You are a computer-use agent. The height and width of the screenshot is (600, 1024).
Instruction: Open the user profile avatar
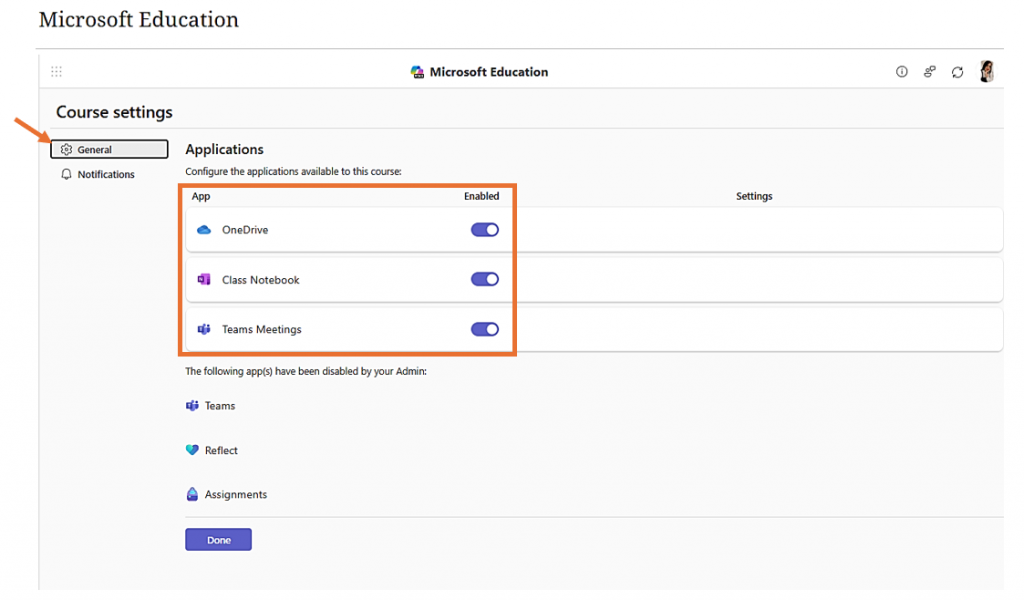pos(987,71)
